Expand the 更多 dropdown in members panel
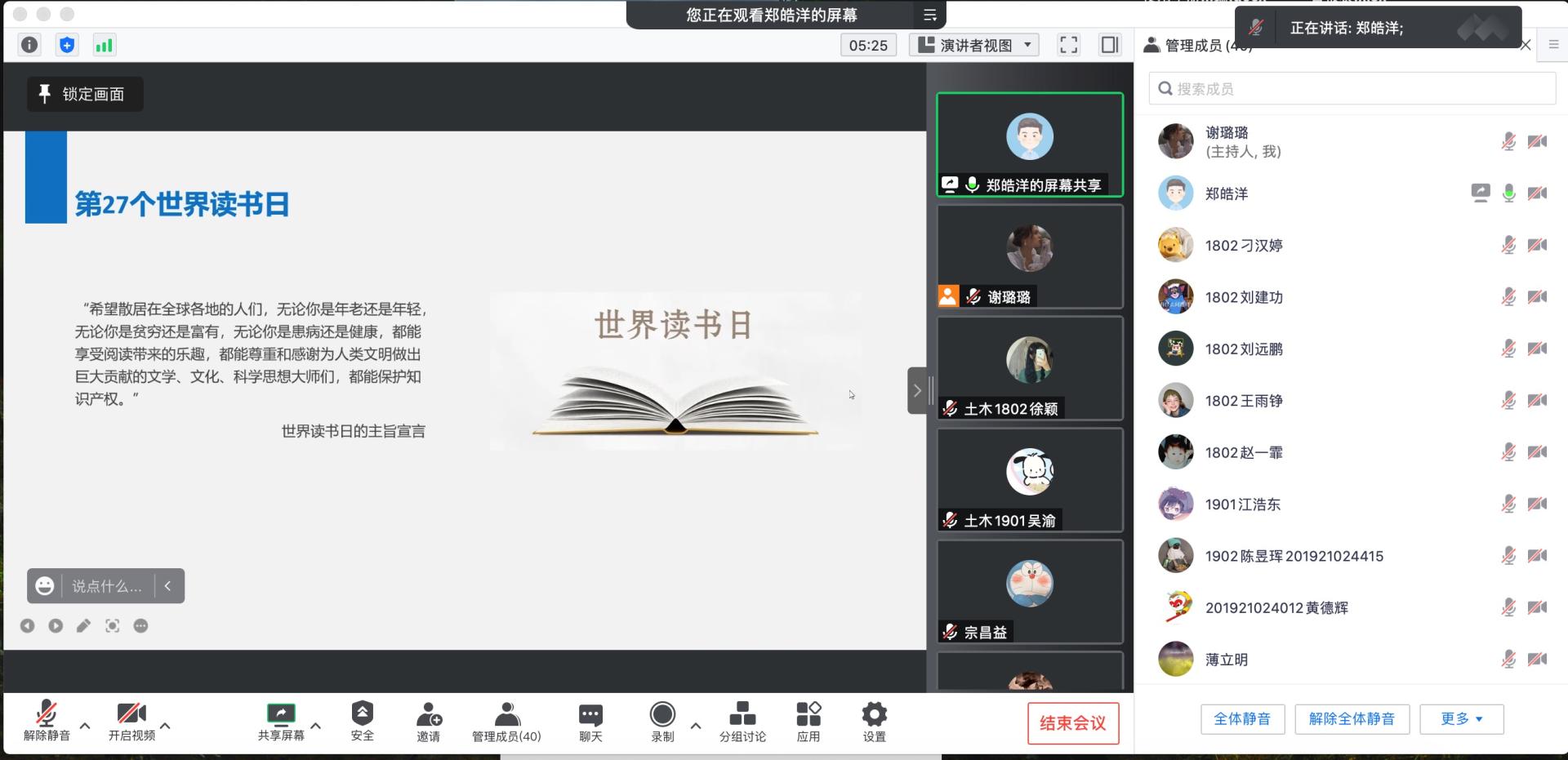Image resolution: width=1568 pixels, height=760 pixels. (1461, 719)
